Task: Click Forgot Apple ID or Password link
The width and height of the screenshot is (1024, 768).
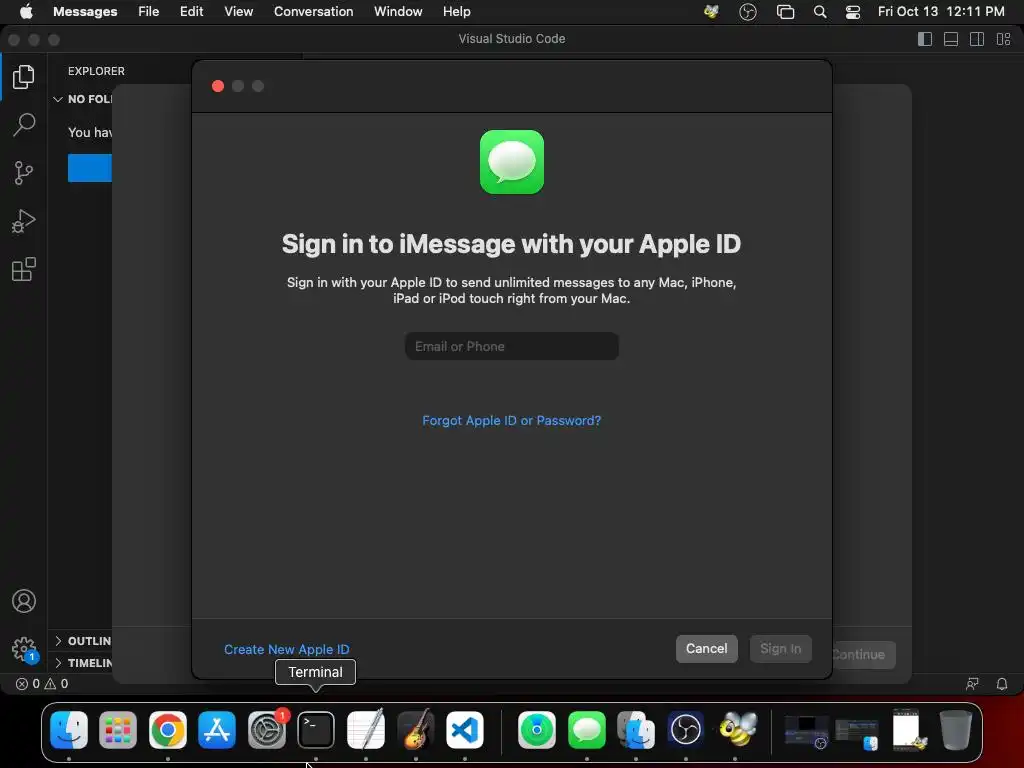Action: [x=511, y=421]
